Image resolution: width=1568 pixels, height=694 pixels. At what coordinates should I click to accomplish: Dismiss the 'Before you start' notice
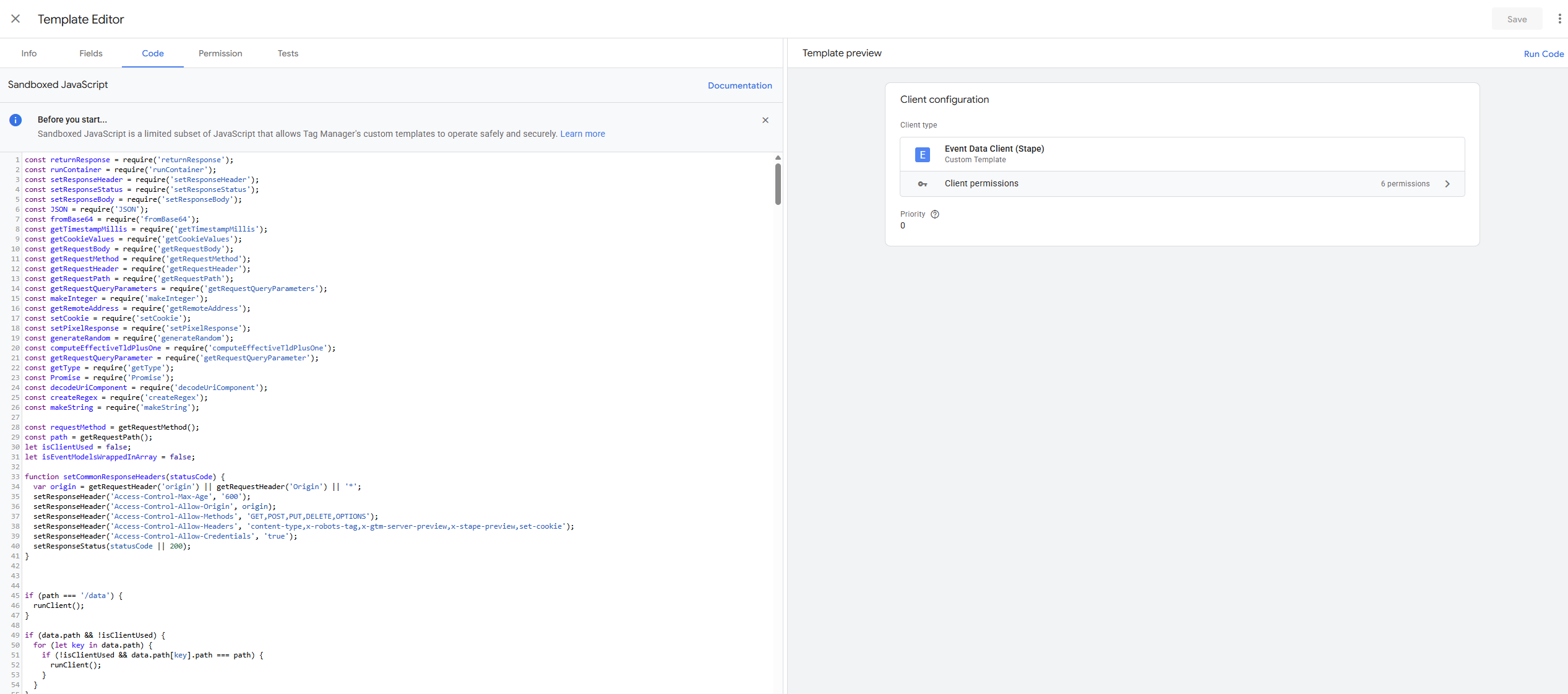pyautogui.click(x=765, y=120)
